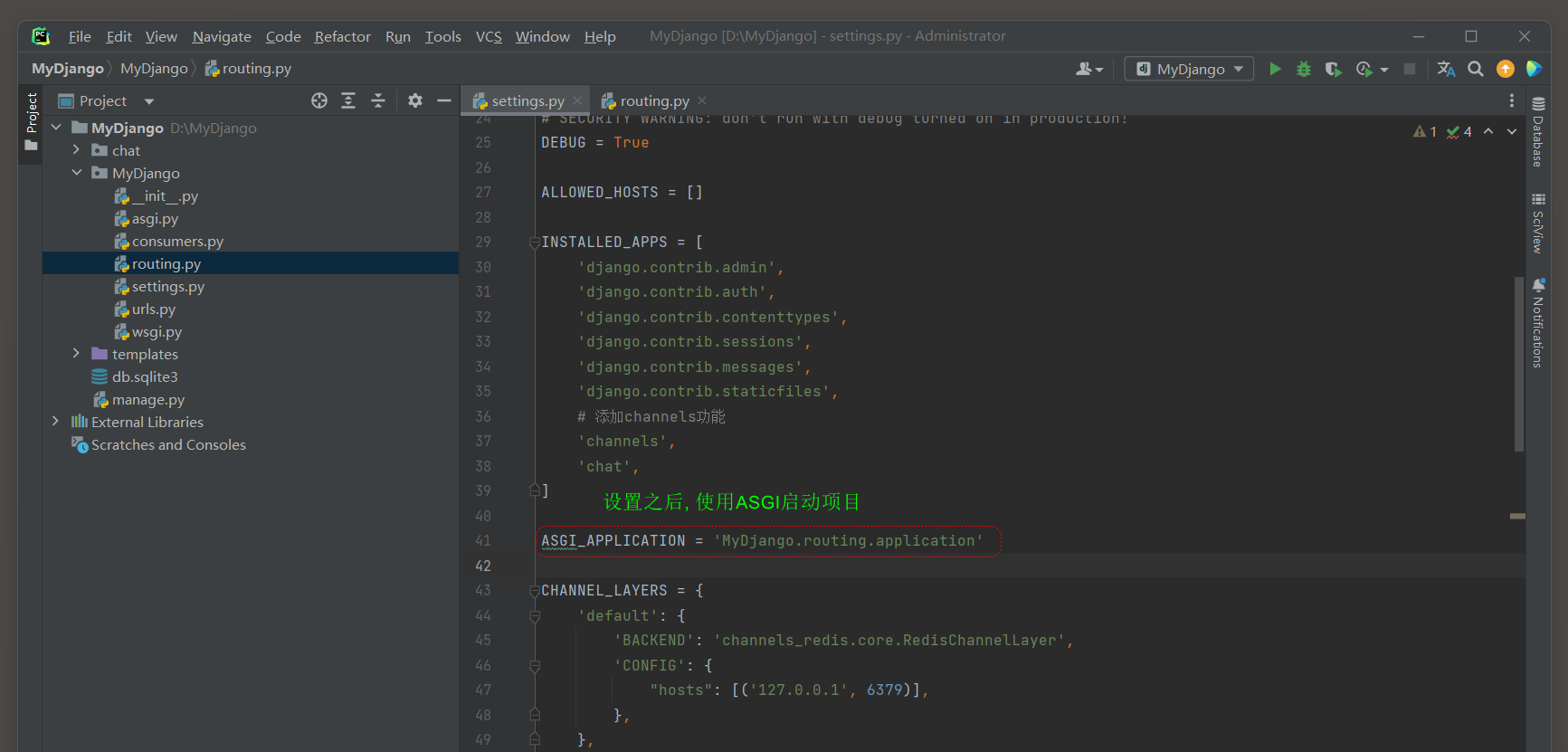Select db.sqlite3 in the project tree
Viewport: 1568px width, 752px height.
click(145, 377)
